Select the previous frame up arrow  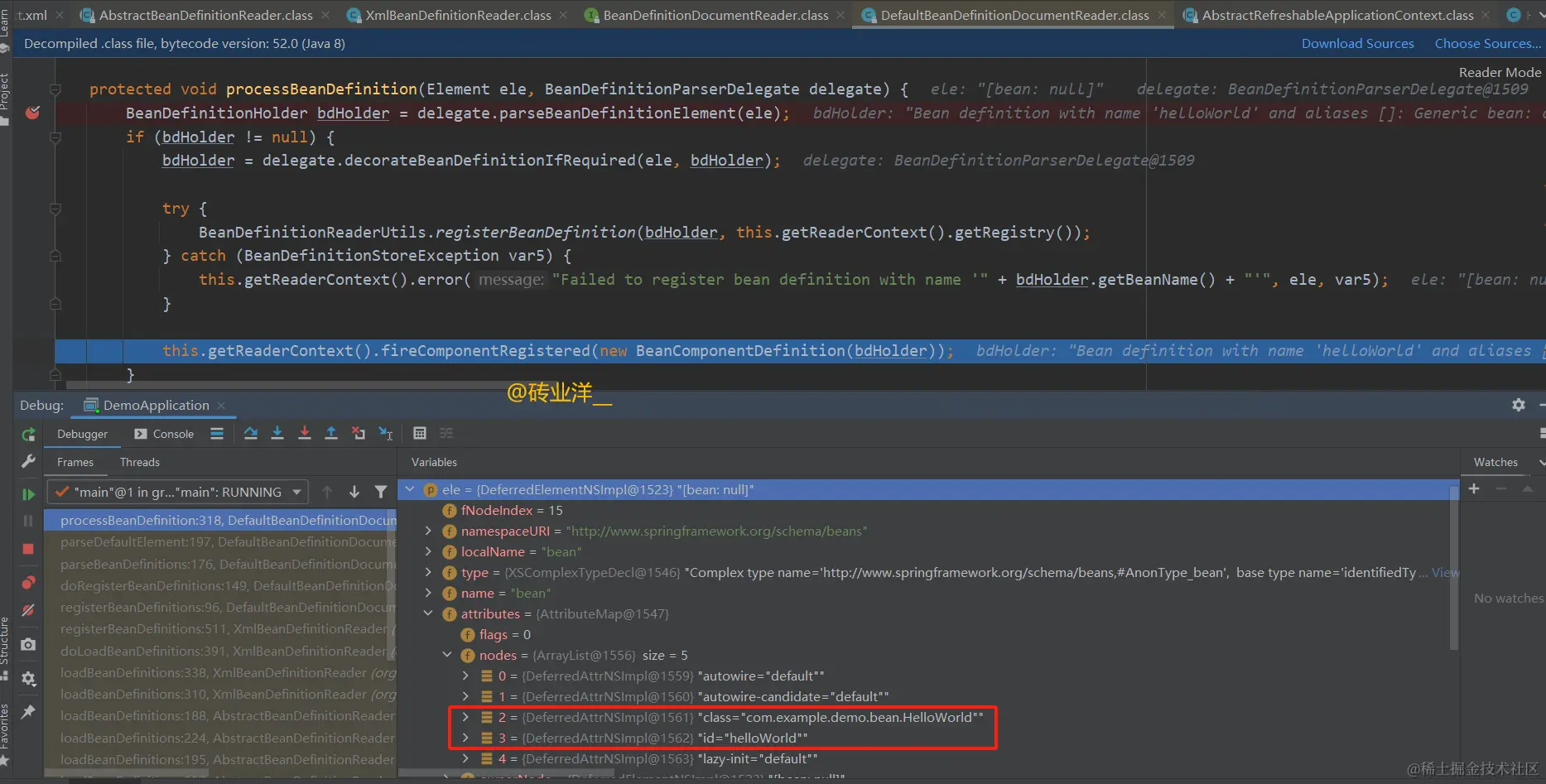(x=327, y=492)
